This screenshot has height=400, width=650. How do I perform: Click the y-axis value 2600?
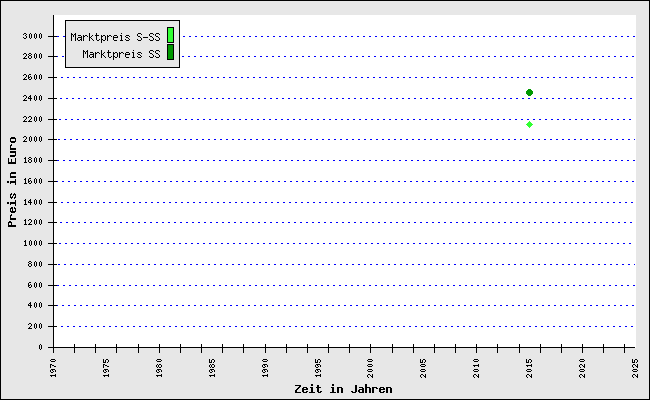pos(33,78)
